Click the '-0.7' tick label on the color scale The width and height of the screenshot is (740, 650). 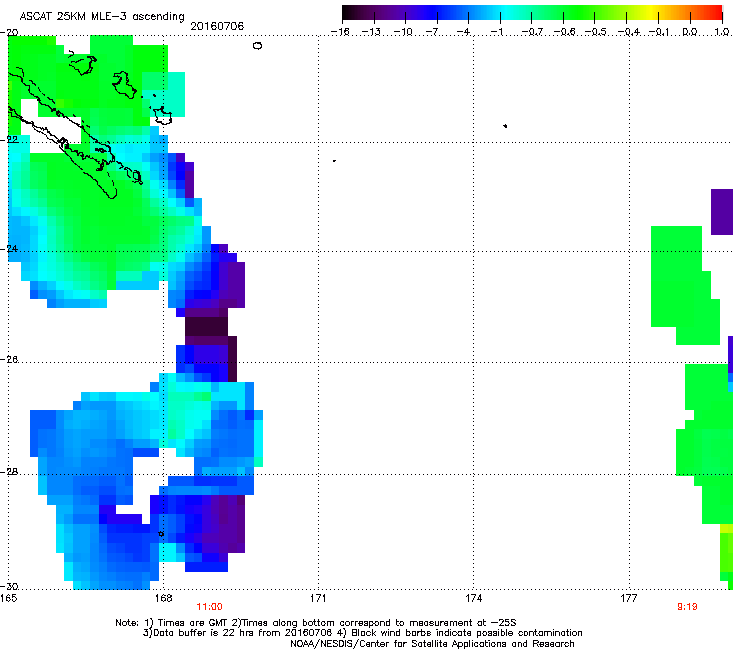[x=532, y=32]
